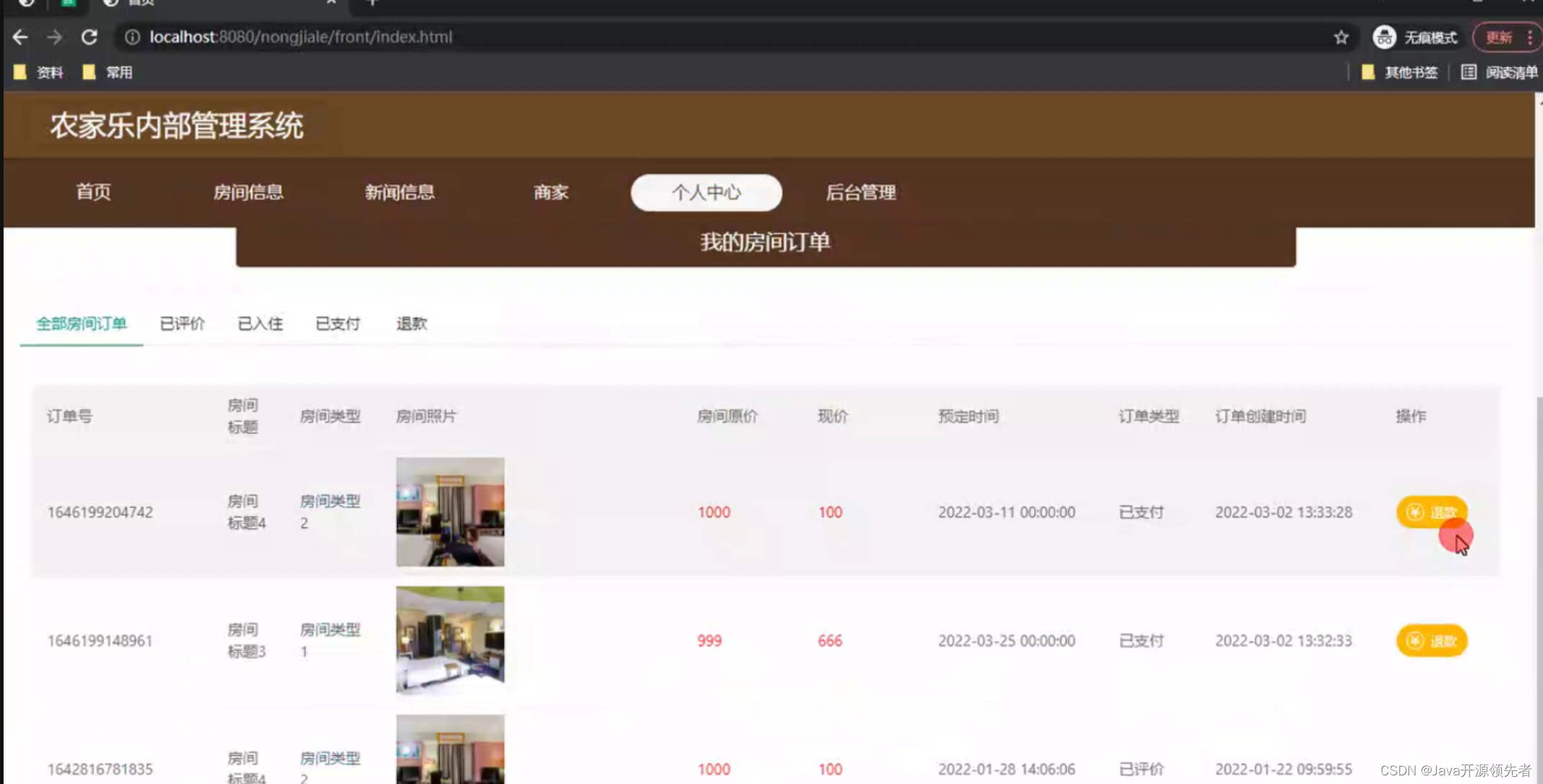This screenshot has width=1543, height=784.
Task: Open the 新闻信息 navigation item
Action: pyautogui.click(x=399, y=192)
